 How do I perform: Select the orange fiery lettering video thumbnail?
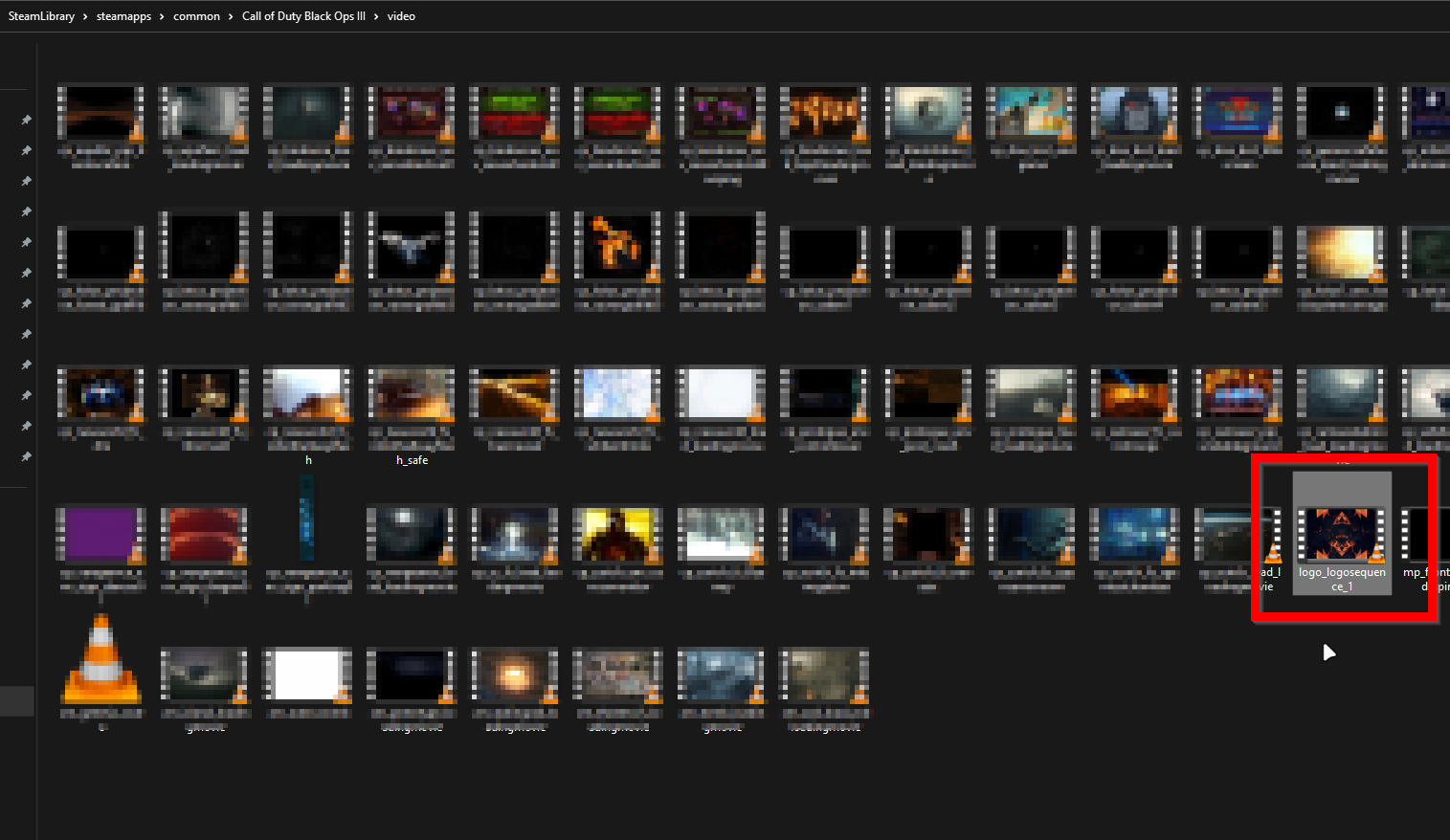click(824, 114)
